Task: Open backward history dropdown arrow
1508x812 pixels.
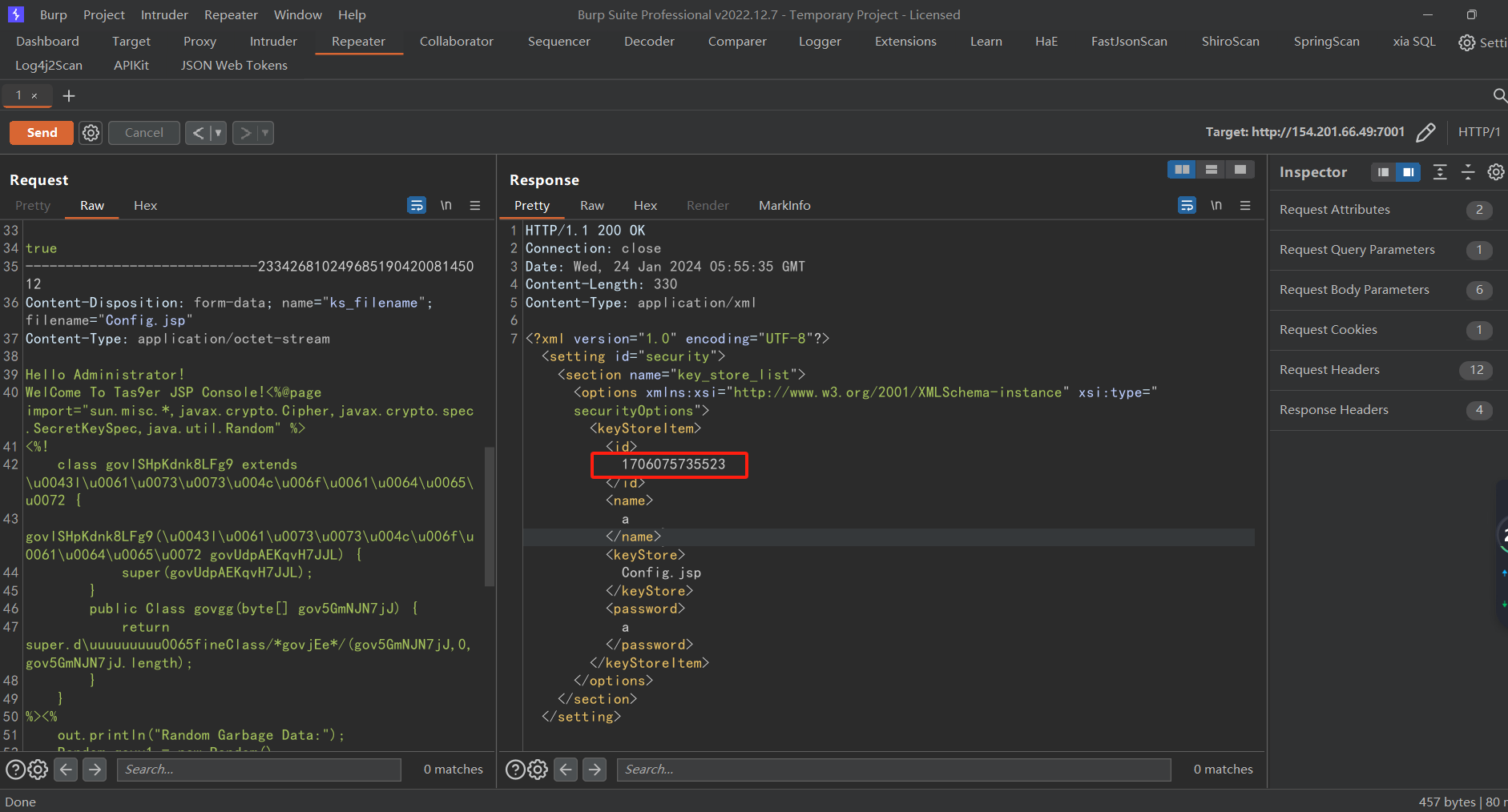Action: (218, 133)
